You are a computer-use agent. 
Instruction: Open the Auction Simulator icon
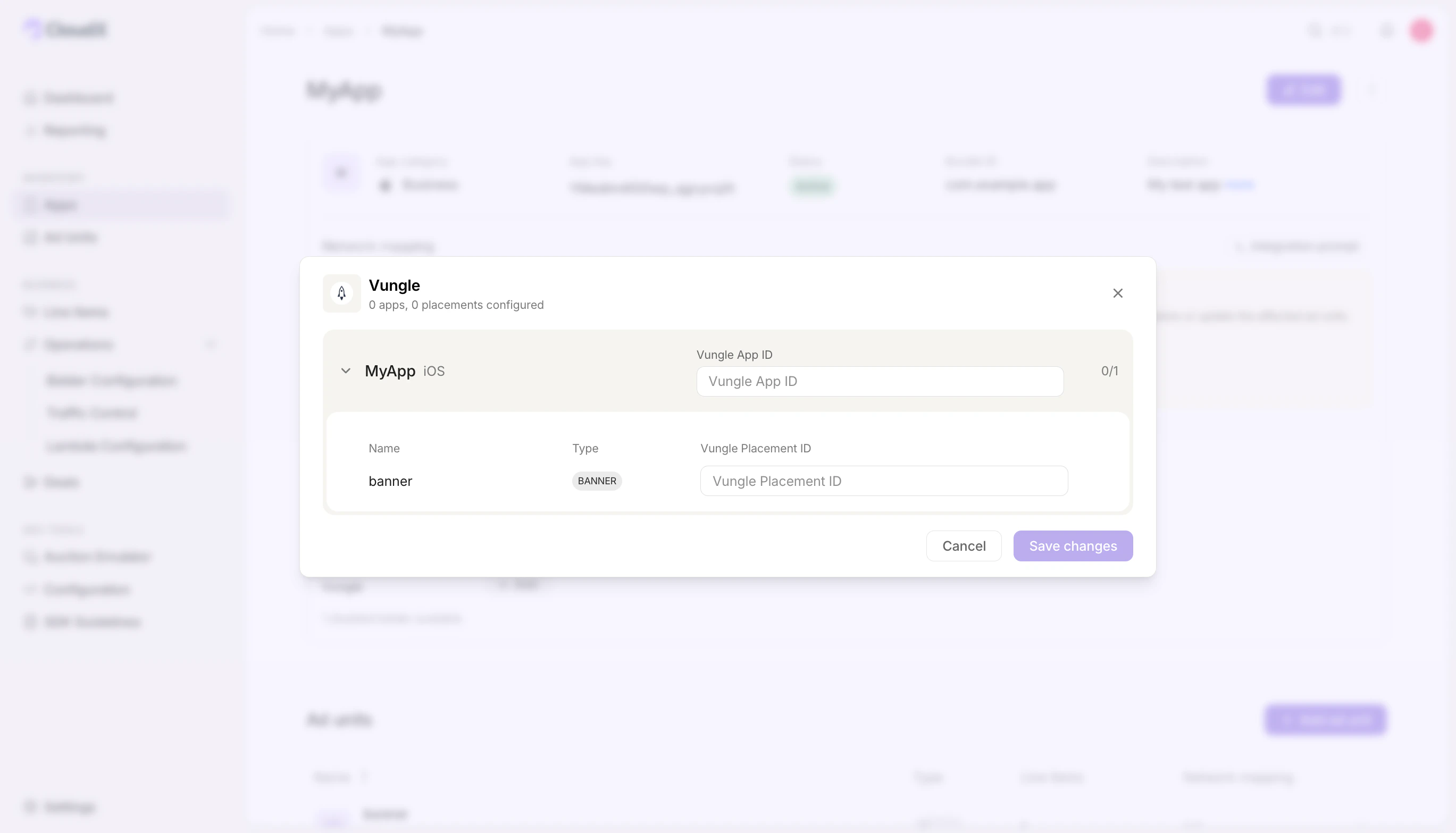30,556
